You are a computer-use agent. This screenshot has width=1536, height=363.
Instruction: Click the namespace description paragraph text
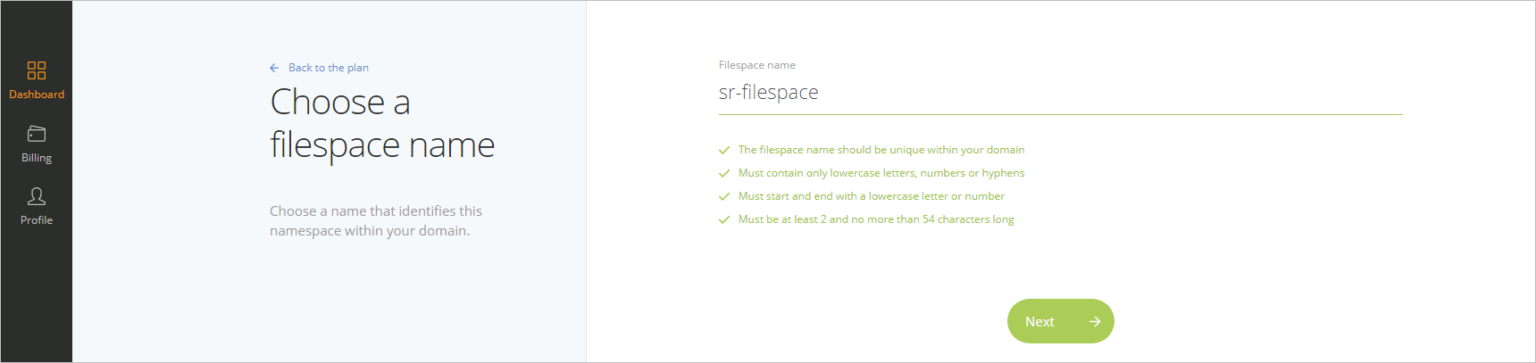click(377, 222)
